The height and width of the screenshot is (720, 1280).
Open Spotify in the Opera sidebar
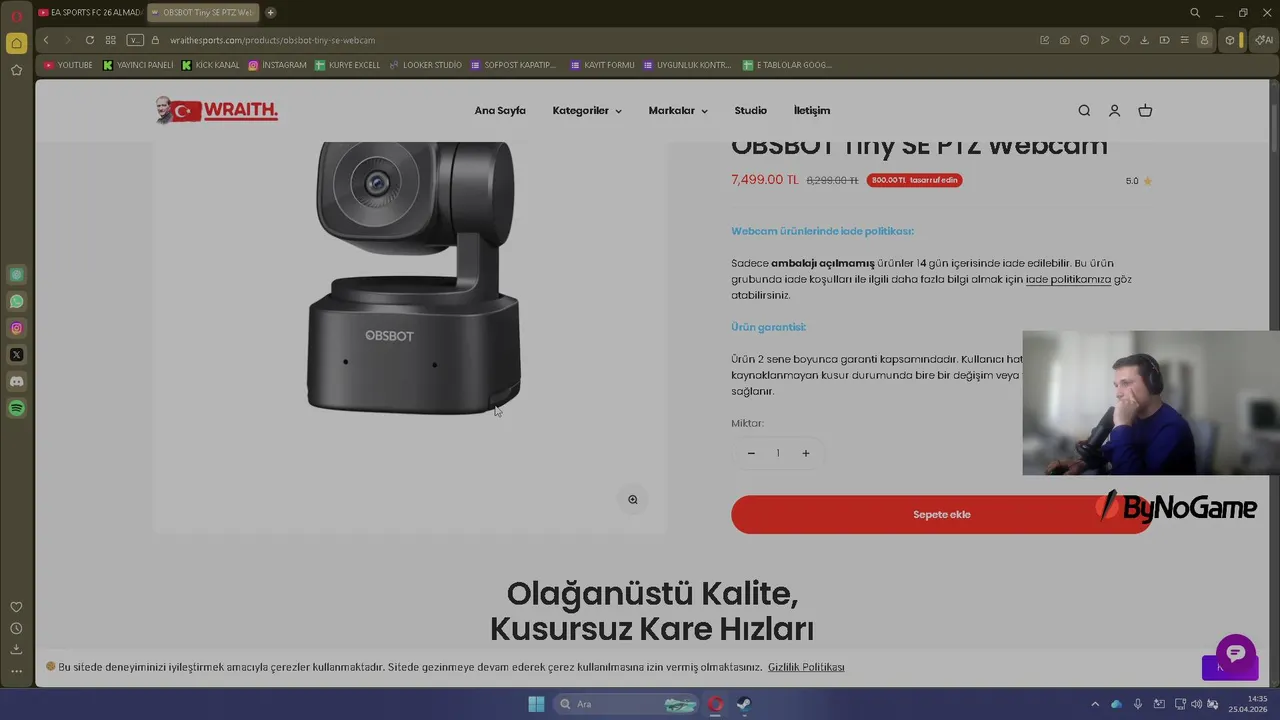point(16,408)
